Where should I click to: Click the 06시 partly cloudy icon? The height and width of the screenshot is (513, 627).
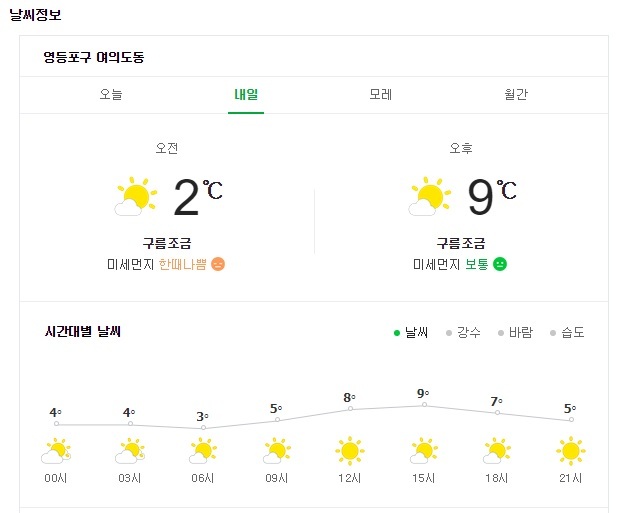click(203, 451)
